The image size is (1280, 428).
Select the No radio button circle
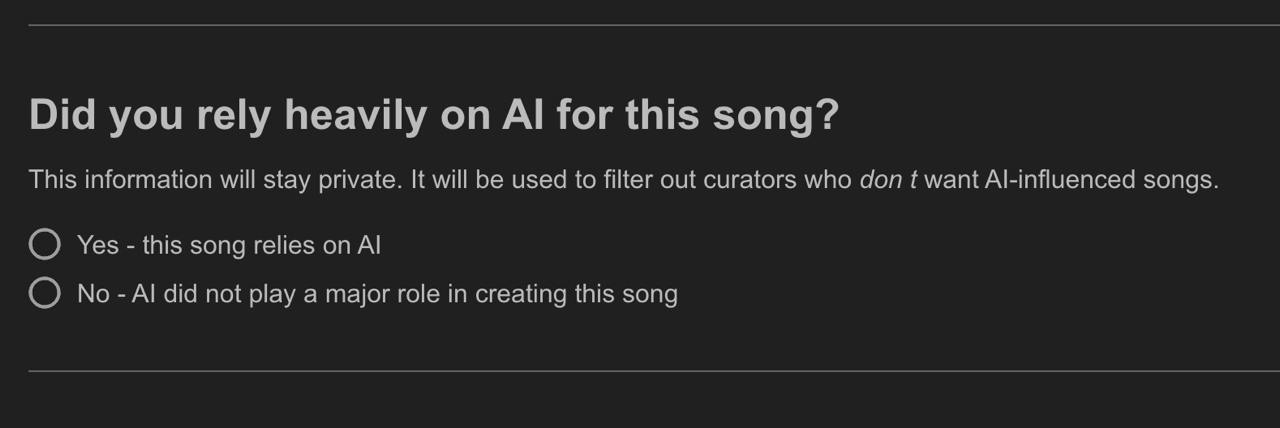point(44,293)
